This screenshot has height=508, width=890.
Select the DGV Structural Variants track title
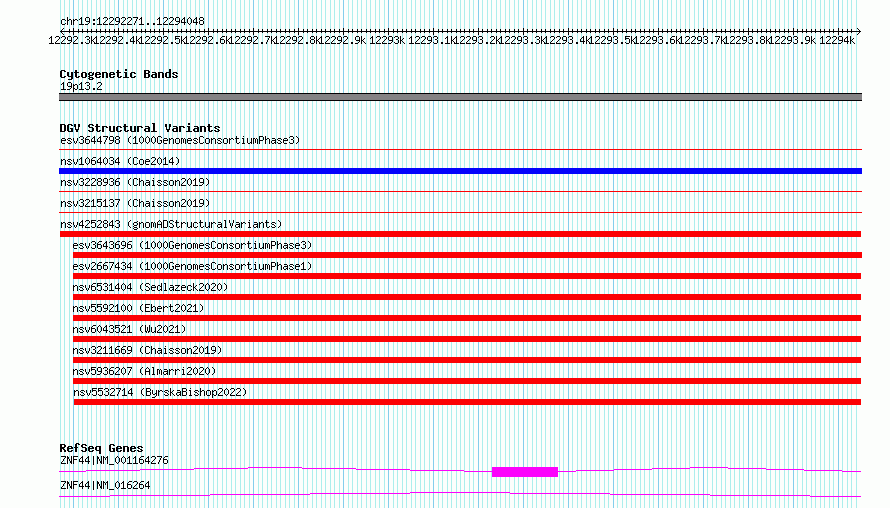(140, 128)
